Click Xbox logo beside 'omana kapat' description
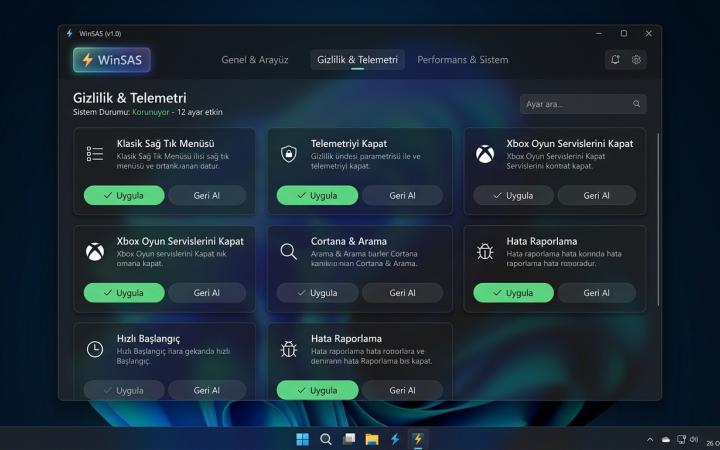720x450 pixels. [x=95, y=252]
